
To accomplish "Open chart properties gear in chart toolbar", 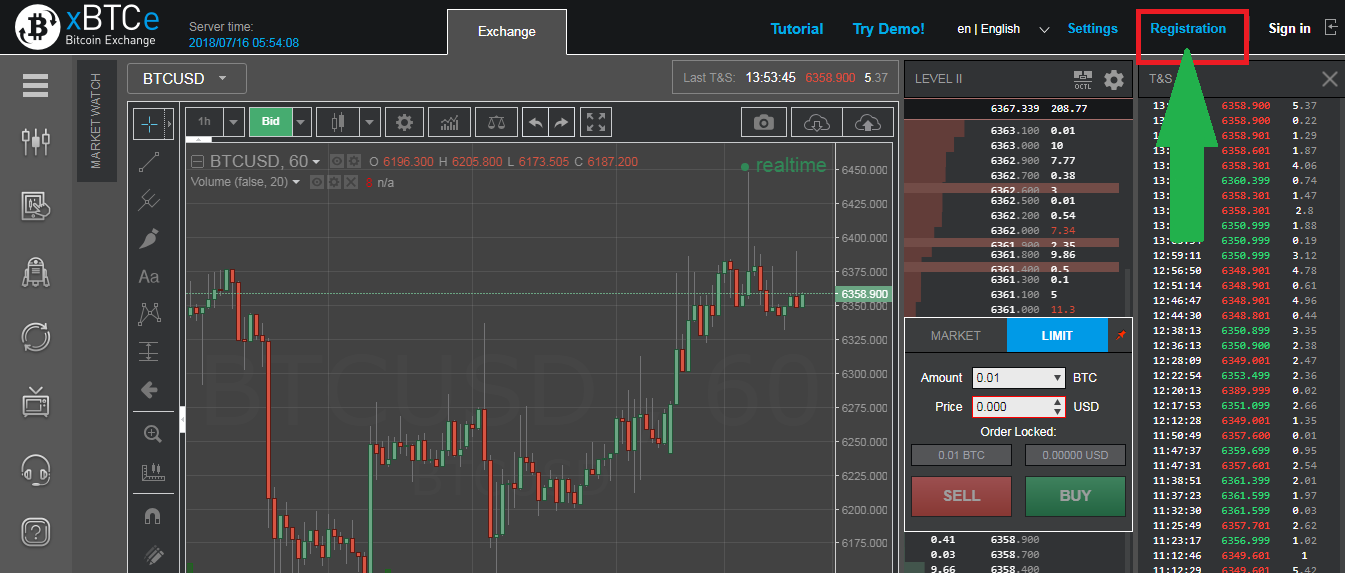I will (x=404, y=122).
